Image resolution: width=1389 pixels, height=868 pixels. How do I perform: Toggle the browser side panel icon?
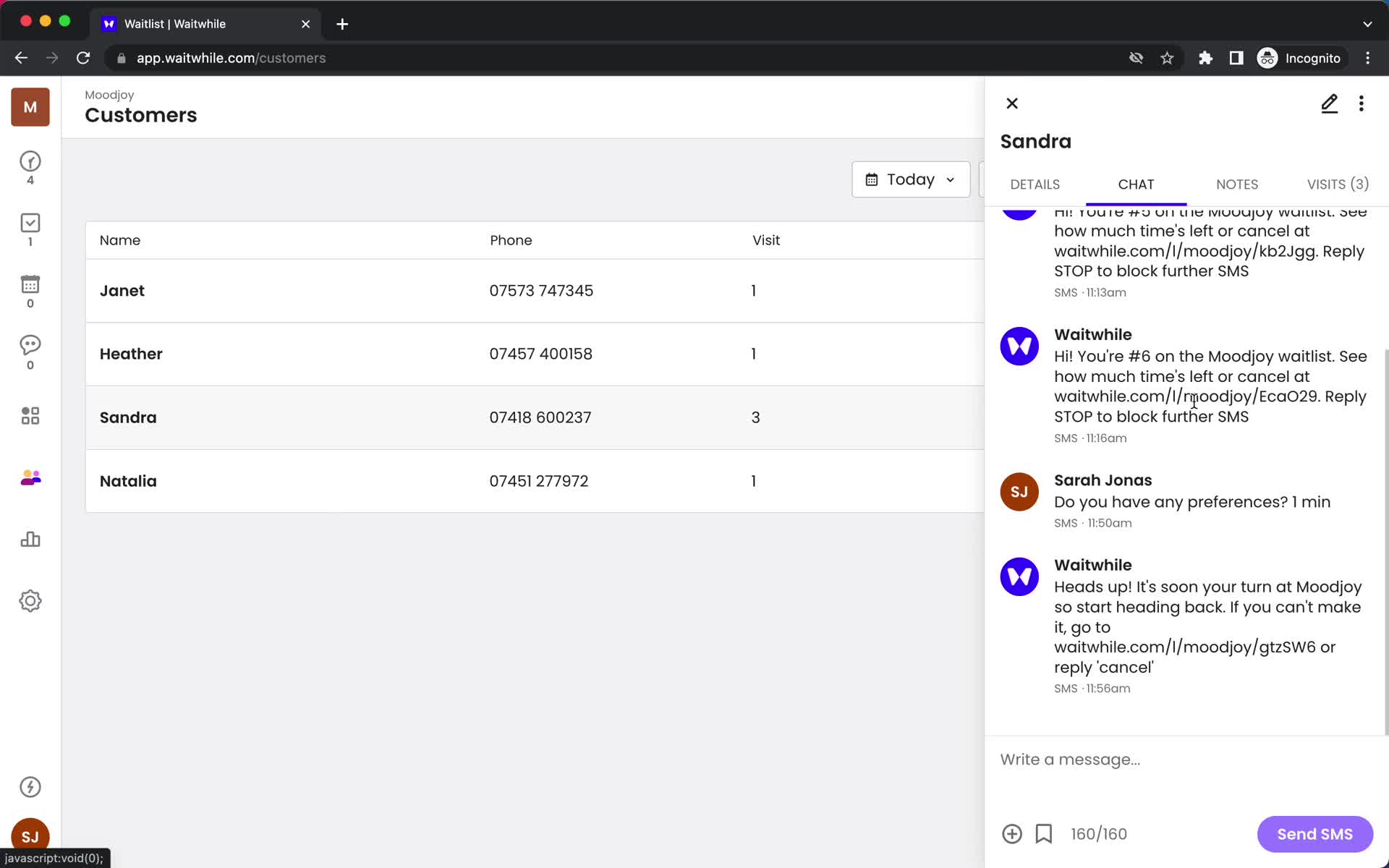coord(1236,58)
